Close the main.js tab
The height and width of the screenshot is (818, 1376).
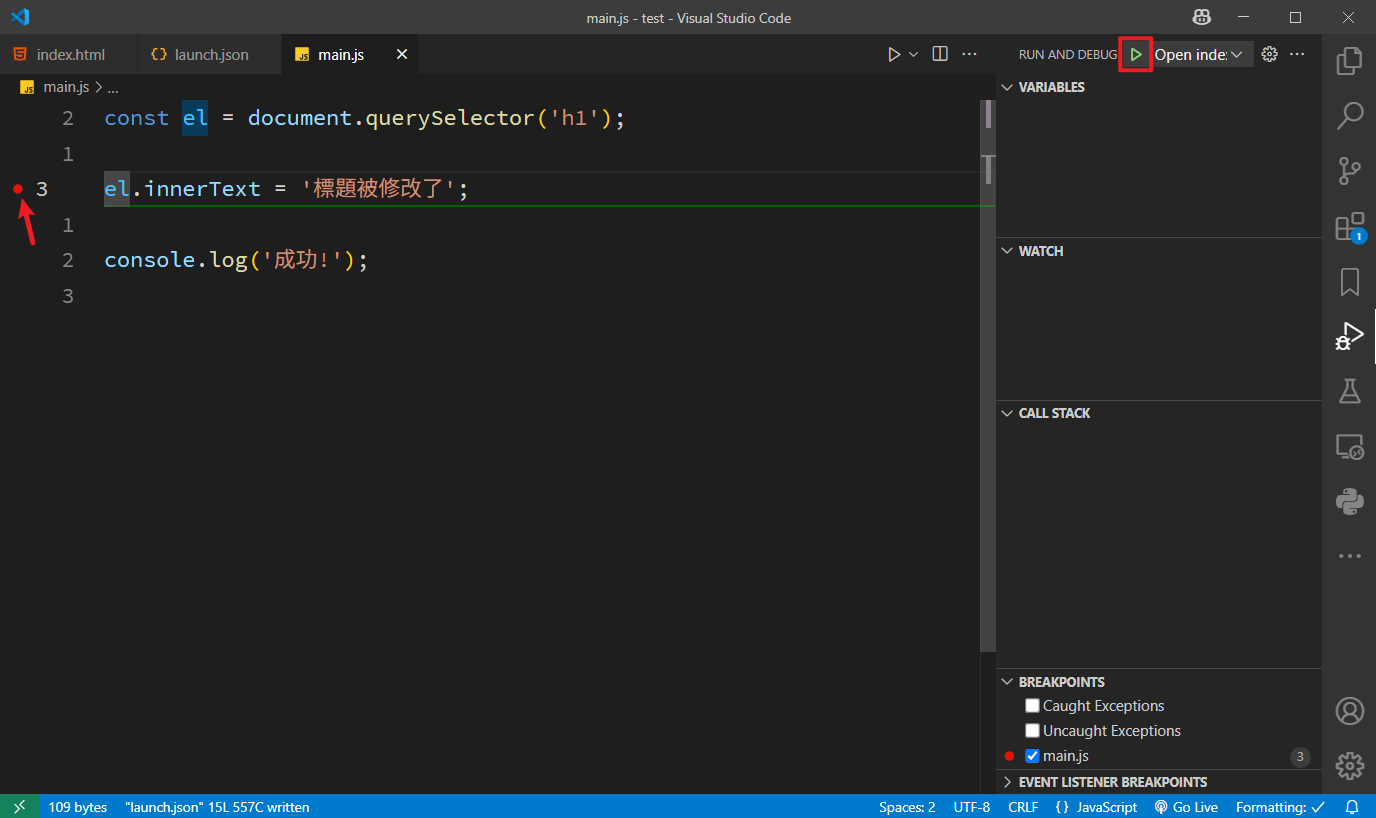tap(402, 54)
